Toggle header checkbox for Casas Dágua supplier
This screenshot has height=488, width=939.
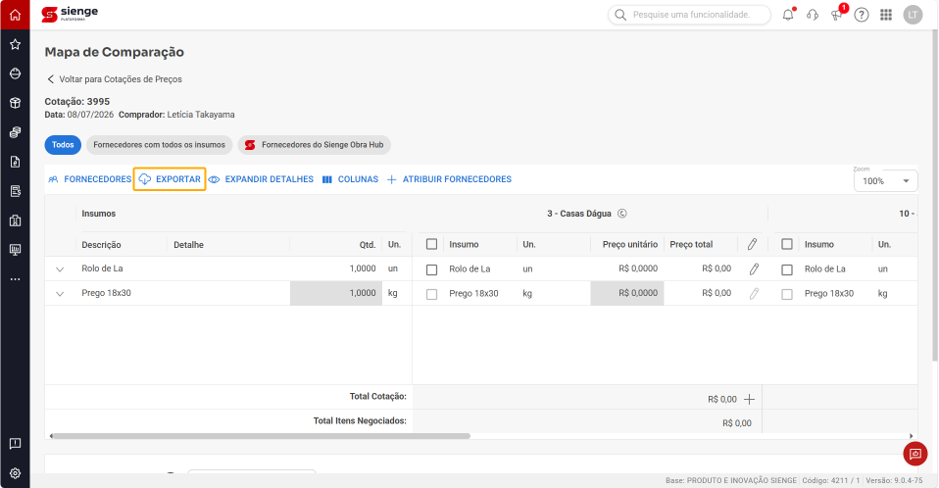431,244
